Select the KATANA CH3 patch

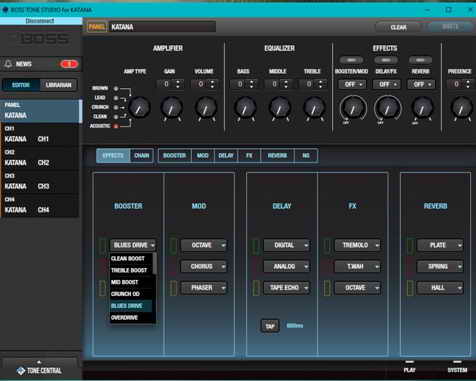40,182
